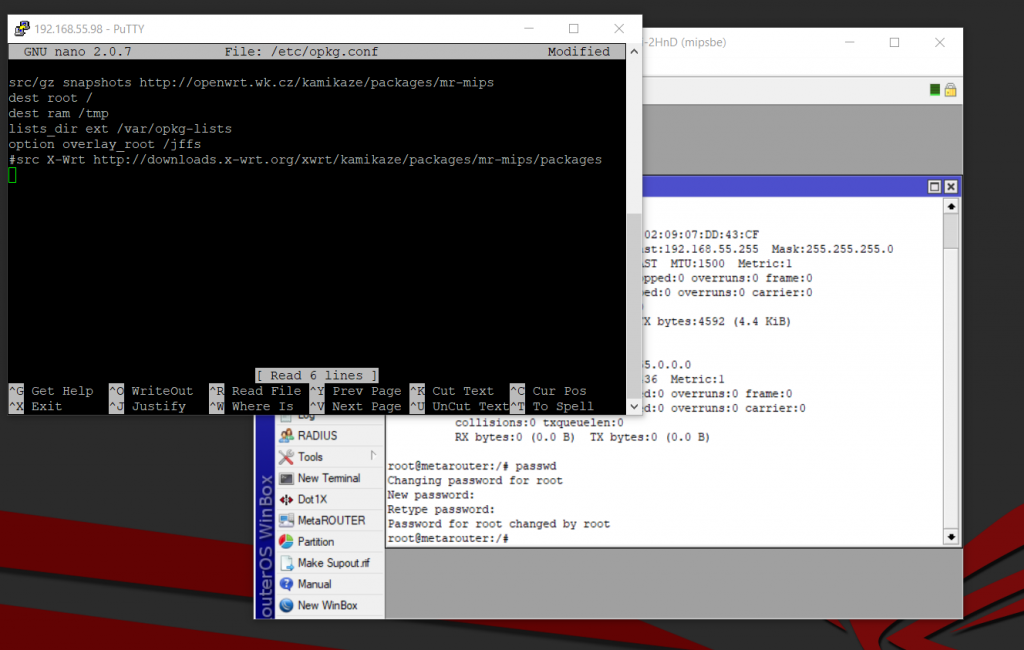Click the RADIUS people icon
The image size is (1024, 650).
pyautogui.click(x=286, y=436)
